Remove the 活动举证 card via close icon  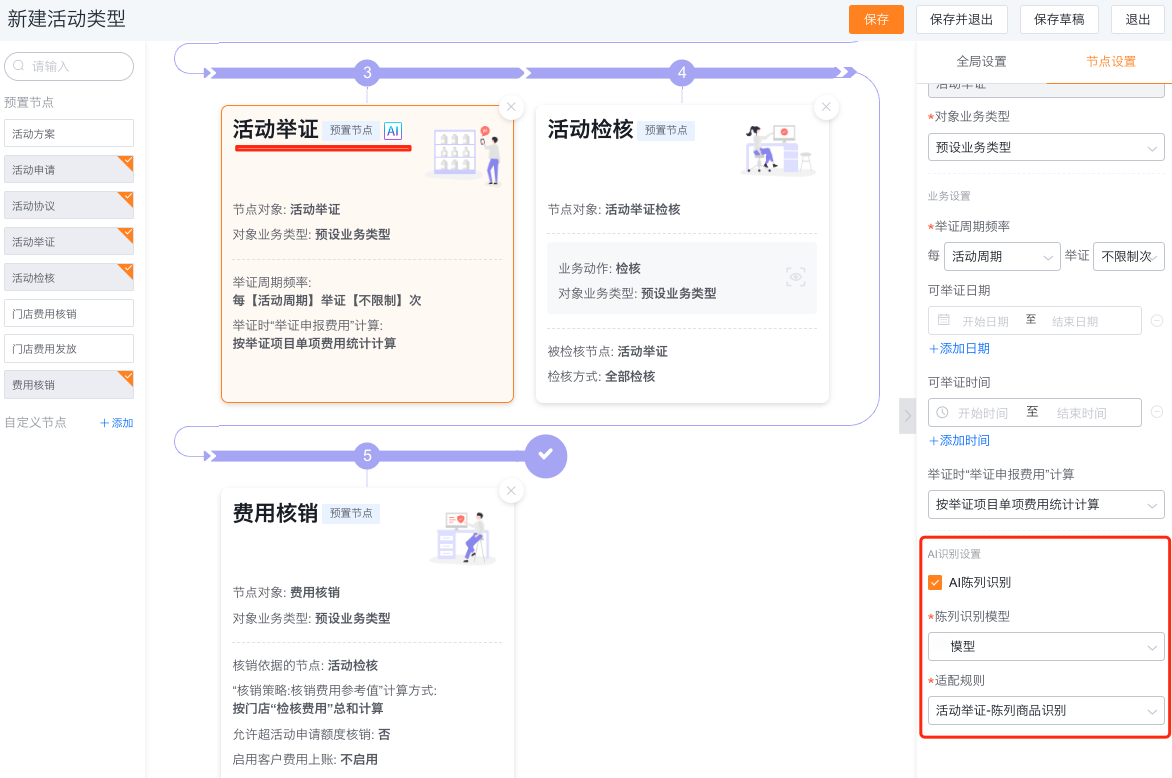click(511, 107)
